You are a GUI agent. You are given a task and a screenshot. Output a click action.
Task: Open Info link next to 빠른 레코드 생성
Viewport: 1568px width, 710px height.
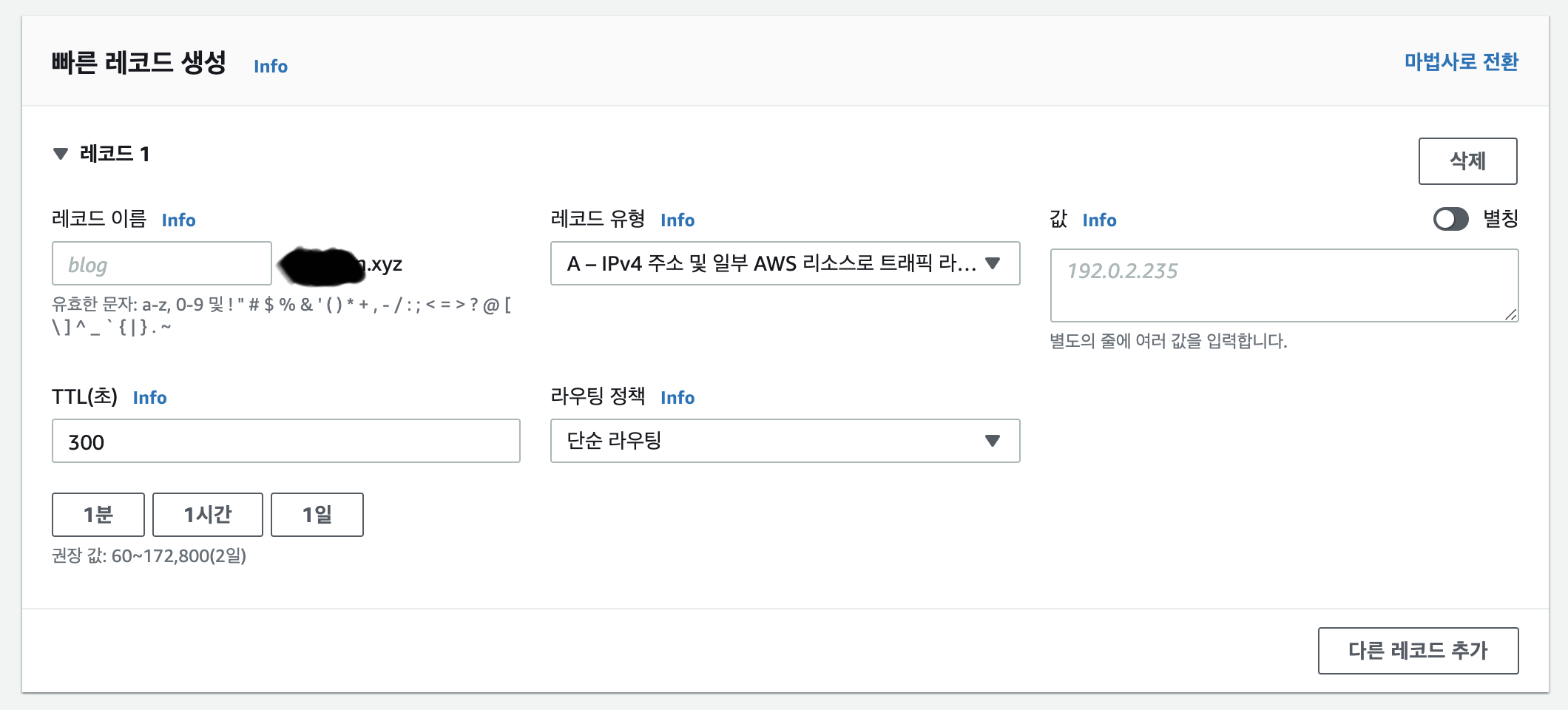tap(271, 67)
